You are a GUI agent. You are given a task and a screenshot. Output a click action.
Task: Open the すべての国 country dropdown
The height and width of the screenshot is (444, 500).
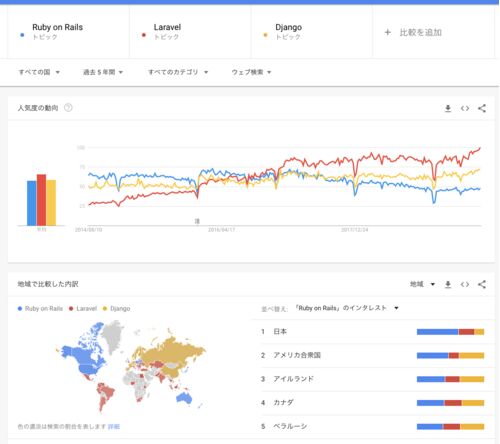tap(39, 72)
